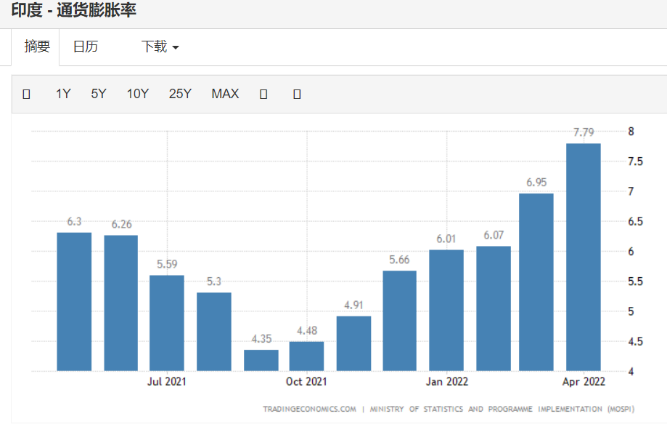This screenshot has width=668, height=435.
Task: Click the 7.5 y-axis value
Action: coord(635,161)
